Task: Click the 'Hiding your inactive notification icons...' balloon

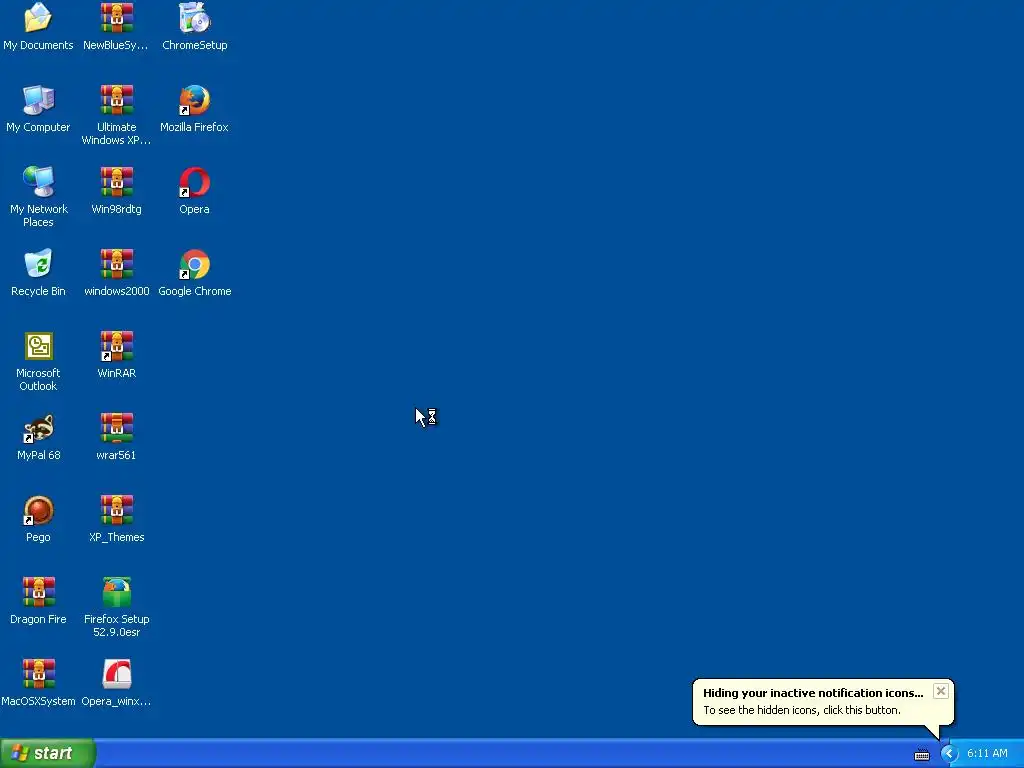Action: point(823,702)
